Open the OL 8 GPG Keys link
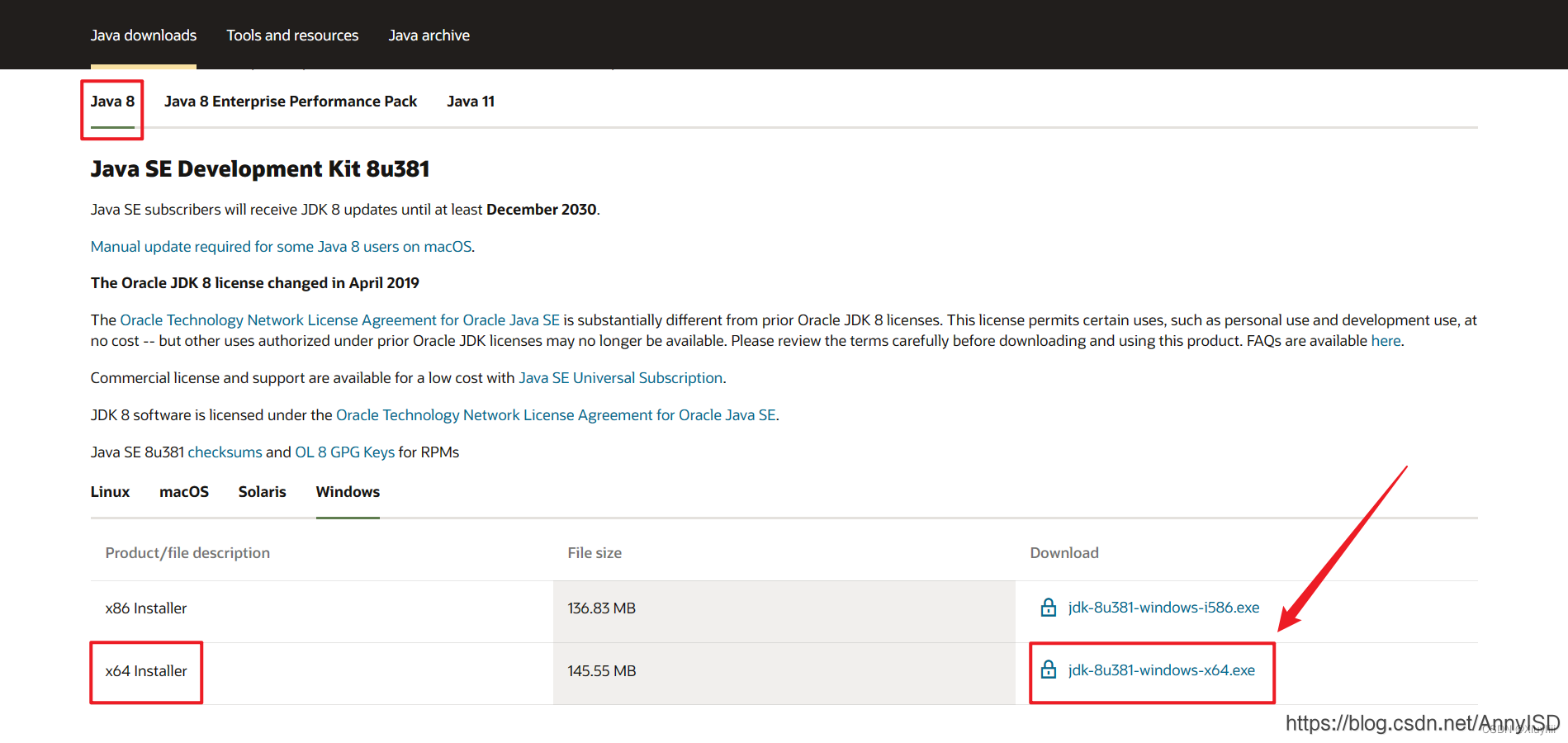The image size is (1568, 743). point(345,452)
